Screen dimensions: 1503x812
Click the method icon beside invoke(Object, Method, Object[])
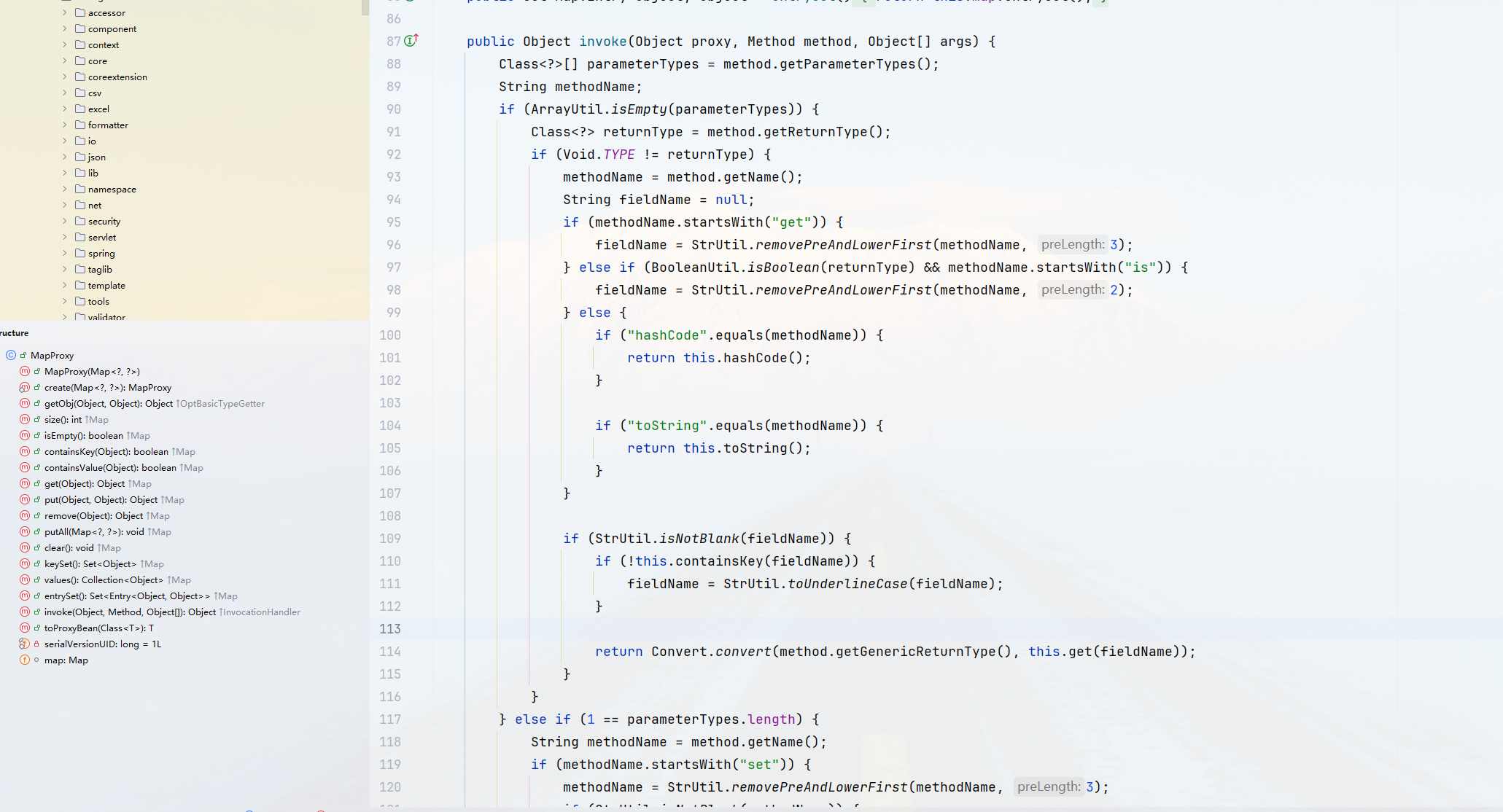(x=25, y=612)
